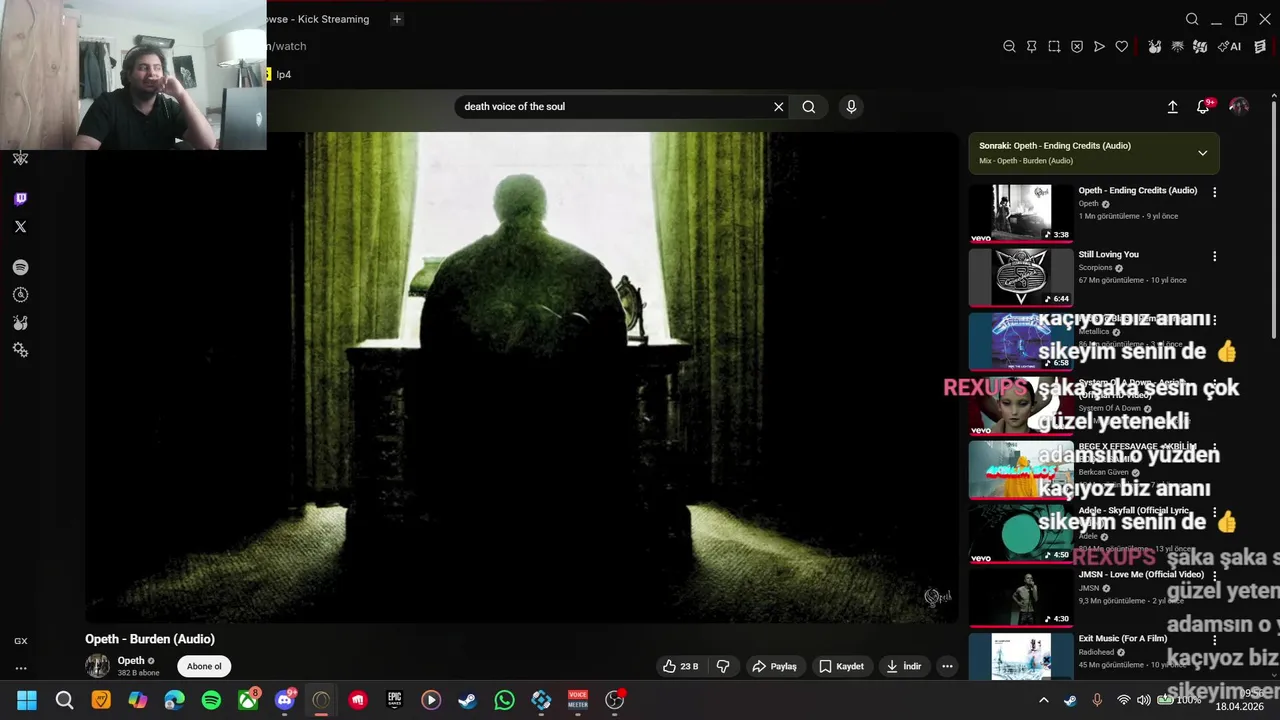The image size is (1280, 720).
Task: Open browser tab search magnifier
Action: click(x=1192, y=19)
